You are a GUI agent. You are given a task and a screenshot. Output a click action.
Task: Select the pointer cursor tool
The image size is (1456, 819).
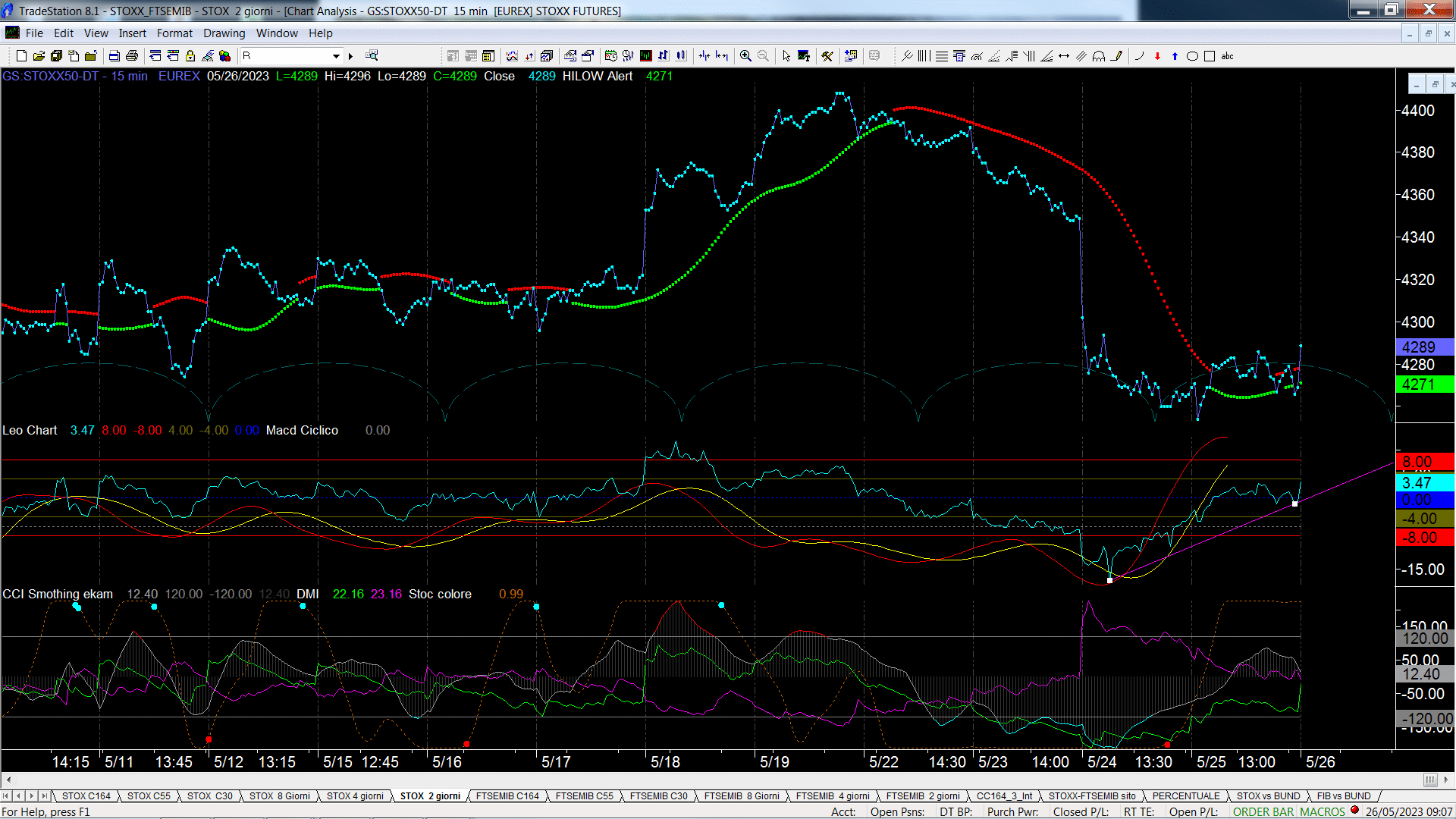coord(786,55)
